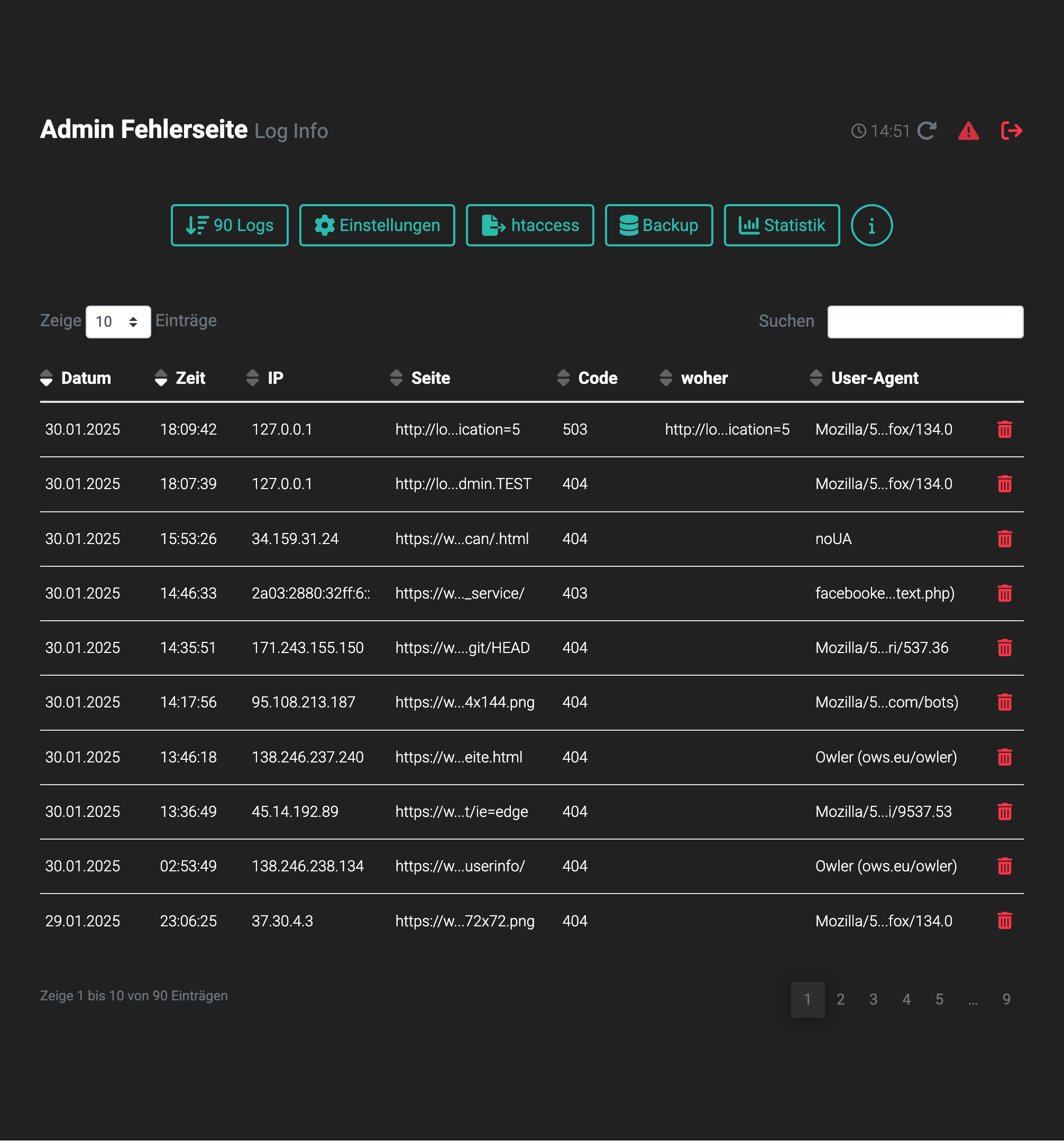Open the entries-per-page dropdown showing 10
Image resolution: width=1064 pixels, height=1141 pixels.
coord(117,321)
